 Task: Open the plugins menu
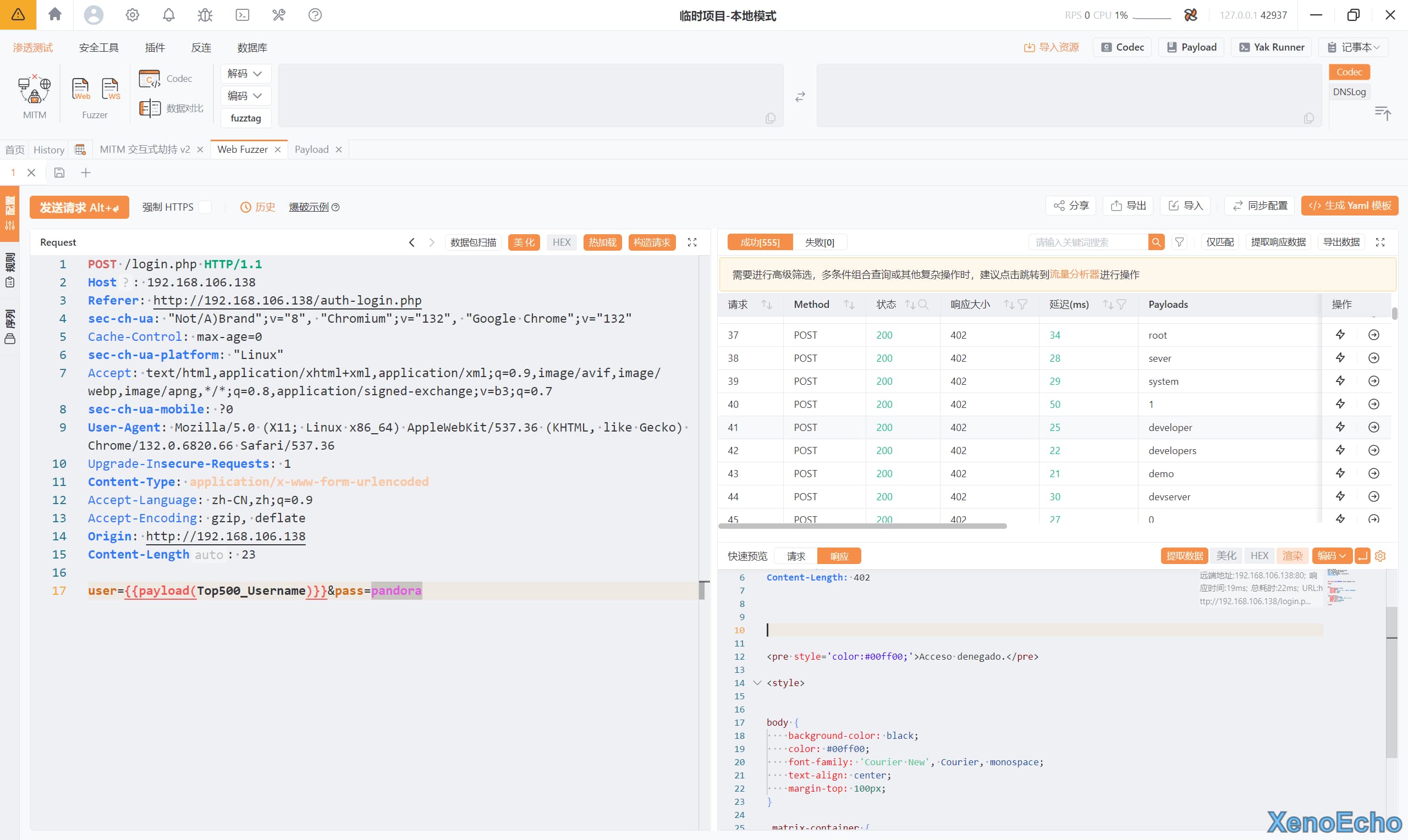click(x=155, y=47)
